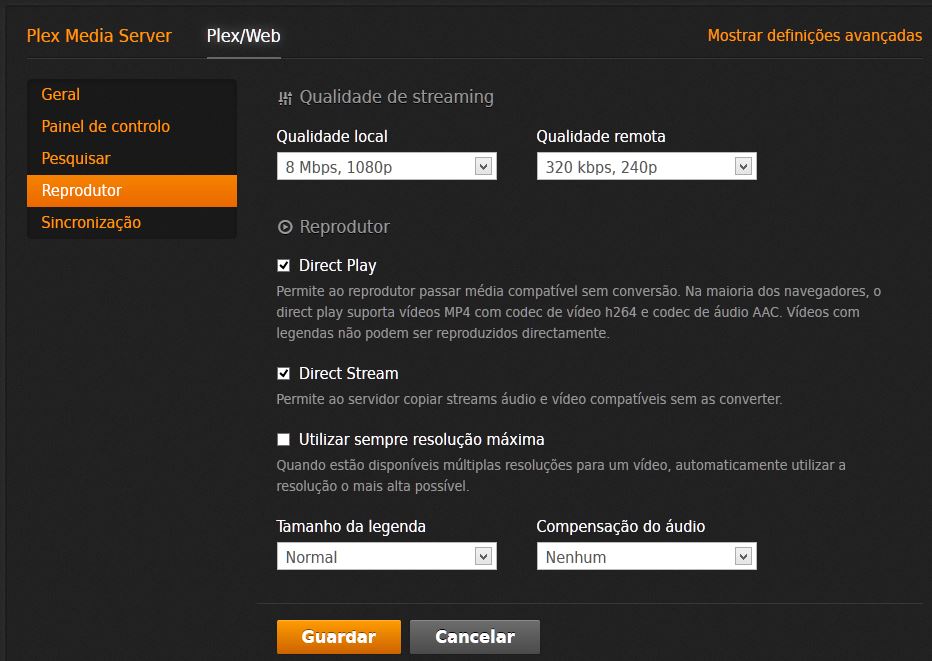
Task: Click Mostrar definições avançadas link
Action: [x=814, y=36]
